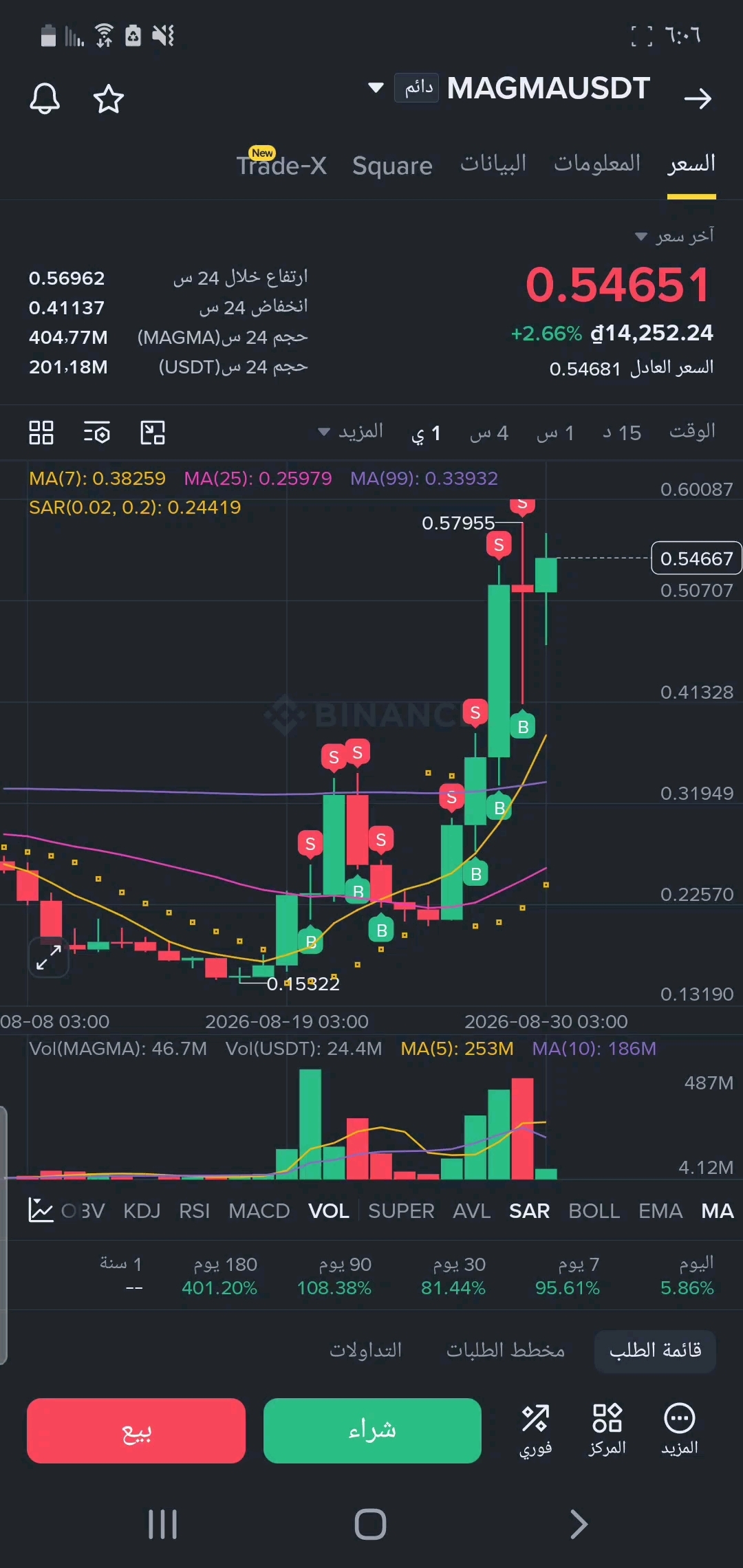This screenshot has height=1568, width=743.
Task: Toggle the OBV indicator
Action: (83, 1211)
